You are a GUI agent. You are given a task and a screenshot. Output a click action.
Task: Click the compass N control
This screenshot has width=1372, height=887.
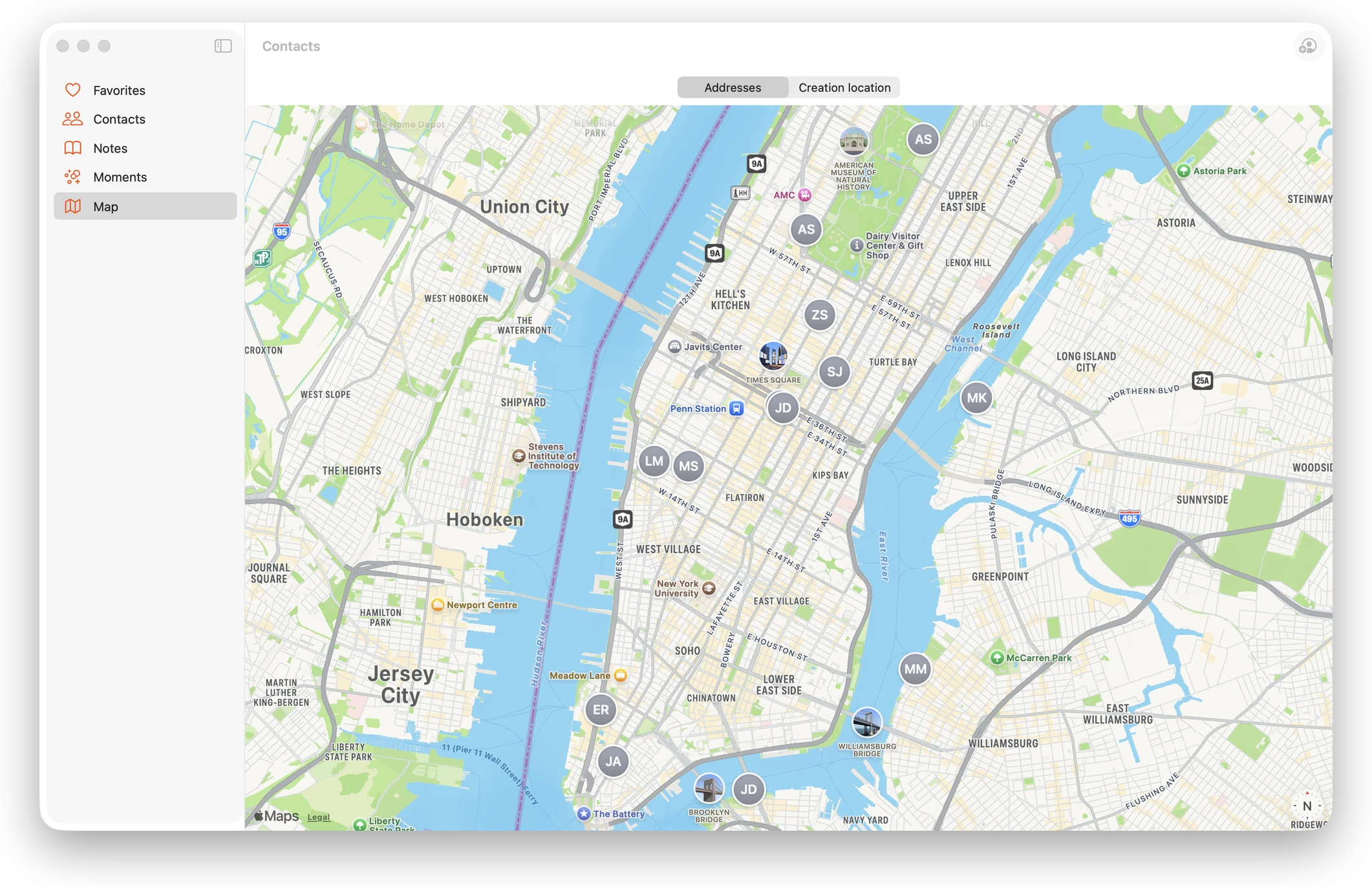[x=1307, y=806]
